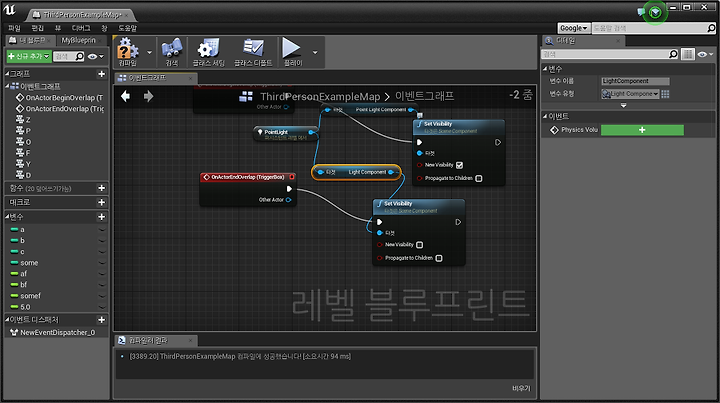This screenshot has height=403, width=720.
Task: Compile the blueprint with the 컴파일 icon
Action: pyautogui.click(x=128, y=52)
